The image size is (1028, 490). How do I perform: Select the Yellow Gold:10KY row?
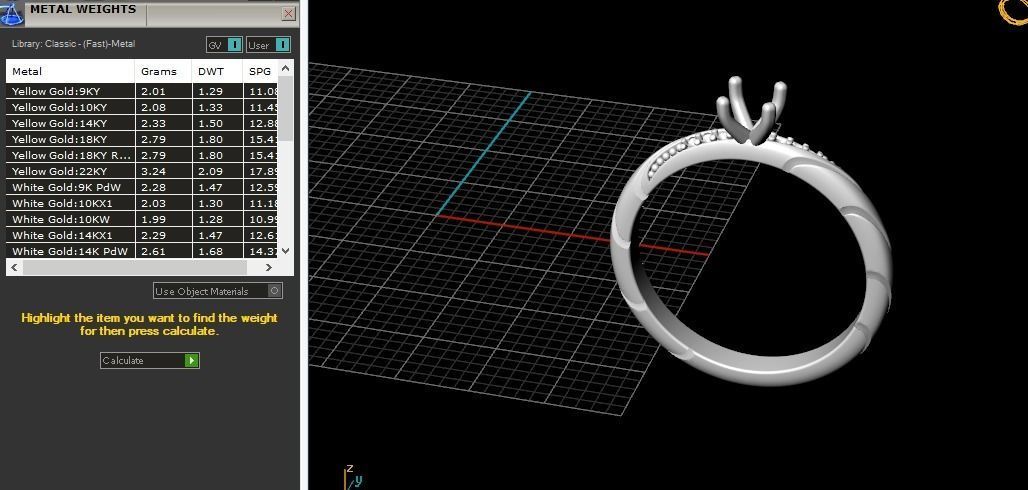tap(142, 107)
